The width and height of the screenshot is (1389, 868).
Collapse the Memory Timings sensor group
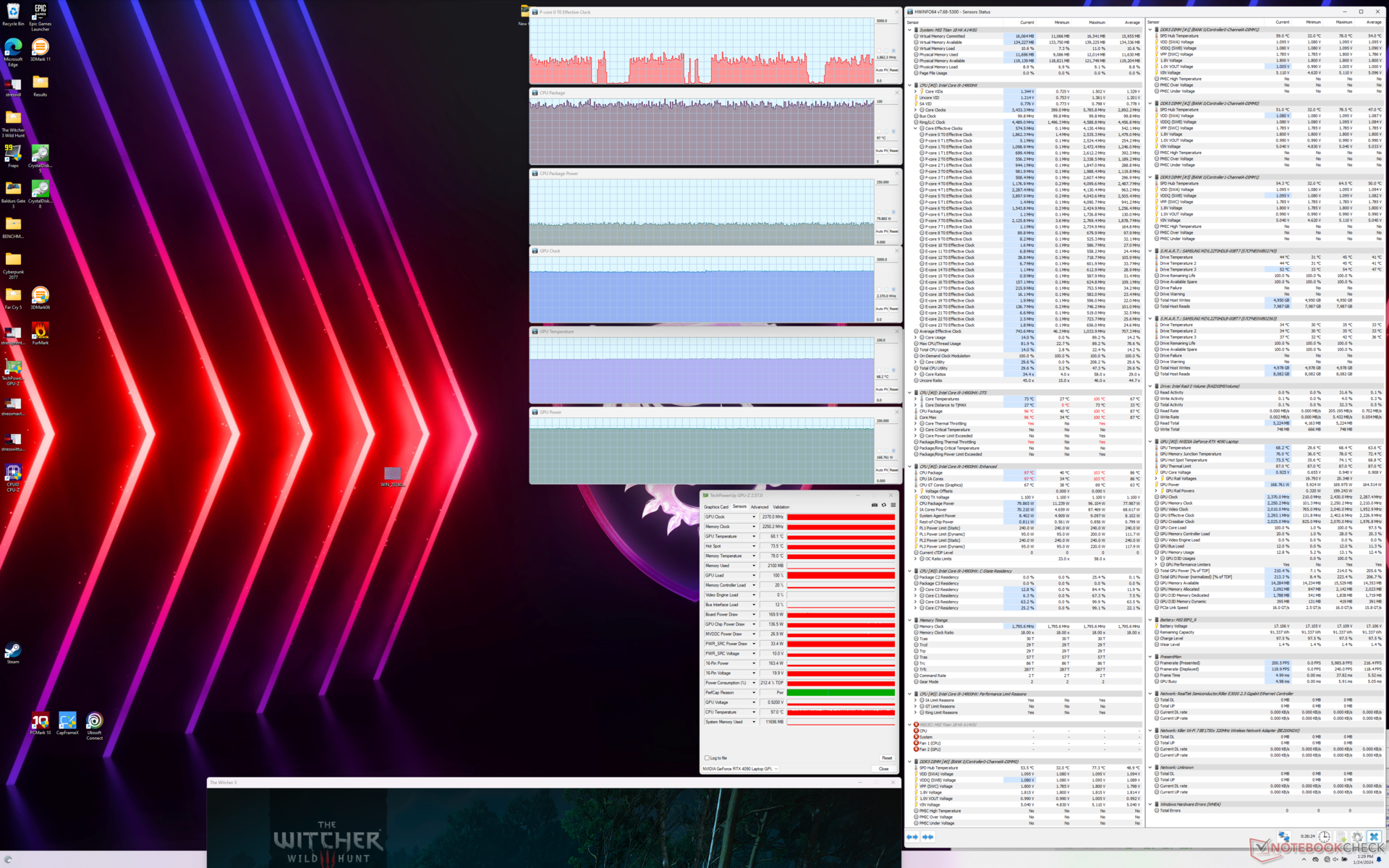point(910,620)
